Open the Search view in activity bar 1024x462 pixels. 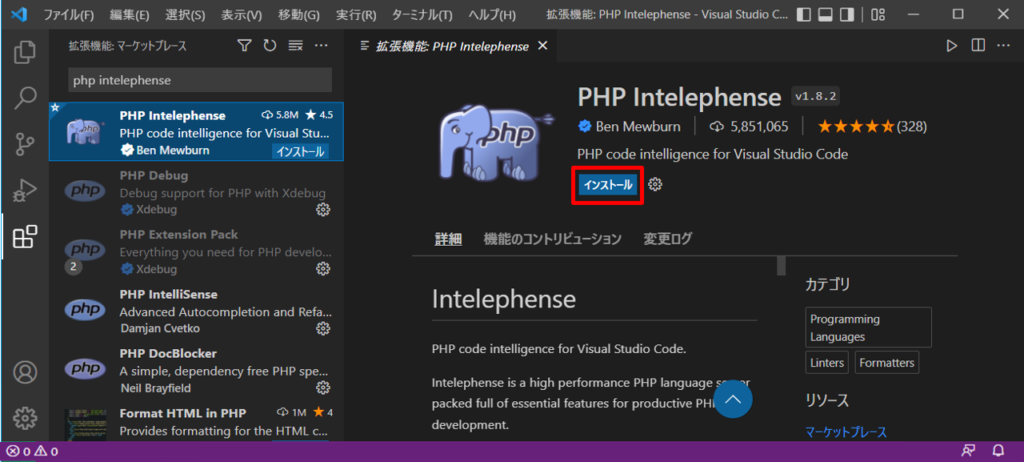[x=24, y=98]
